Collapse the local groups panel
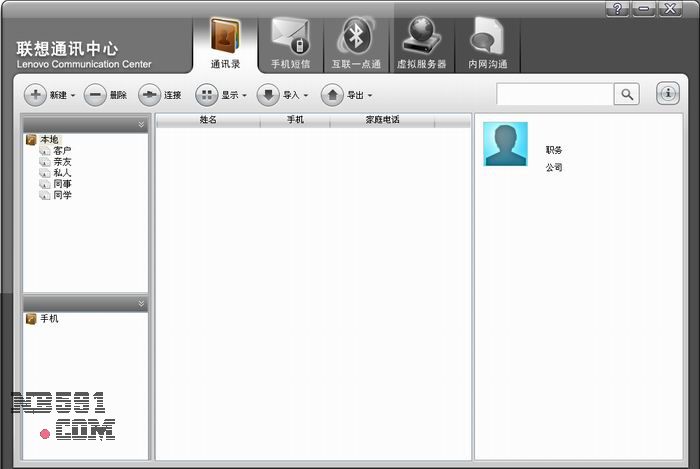Viewport: 700px width, 469px height. (x=141, y=124)
